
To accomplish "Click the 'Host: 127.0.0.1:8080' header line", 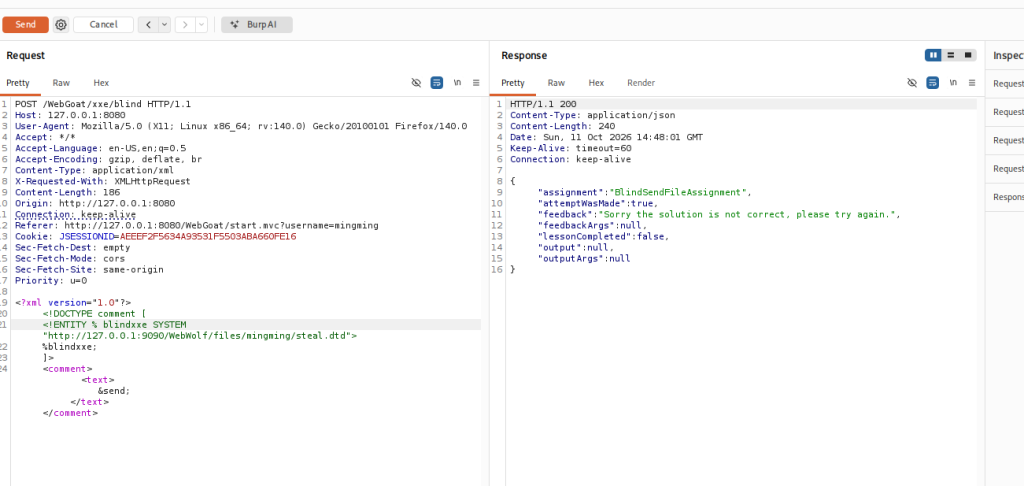I will (70, 115).
